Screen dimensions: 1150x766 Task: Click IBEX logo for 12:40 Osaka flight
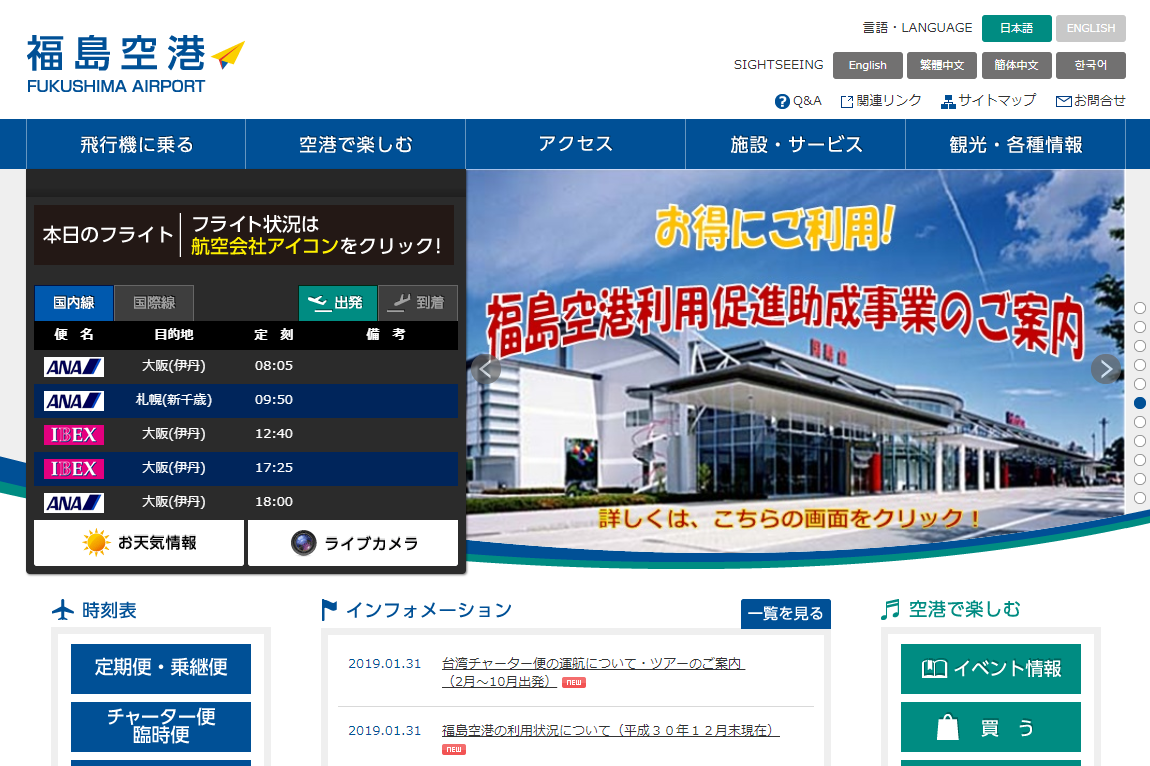[74, 435]
